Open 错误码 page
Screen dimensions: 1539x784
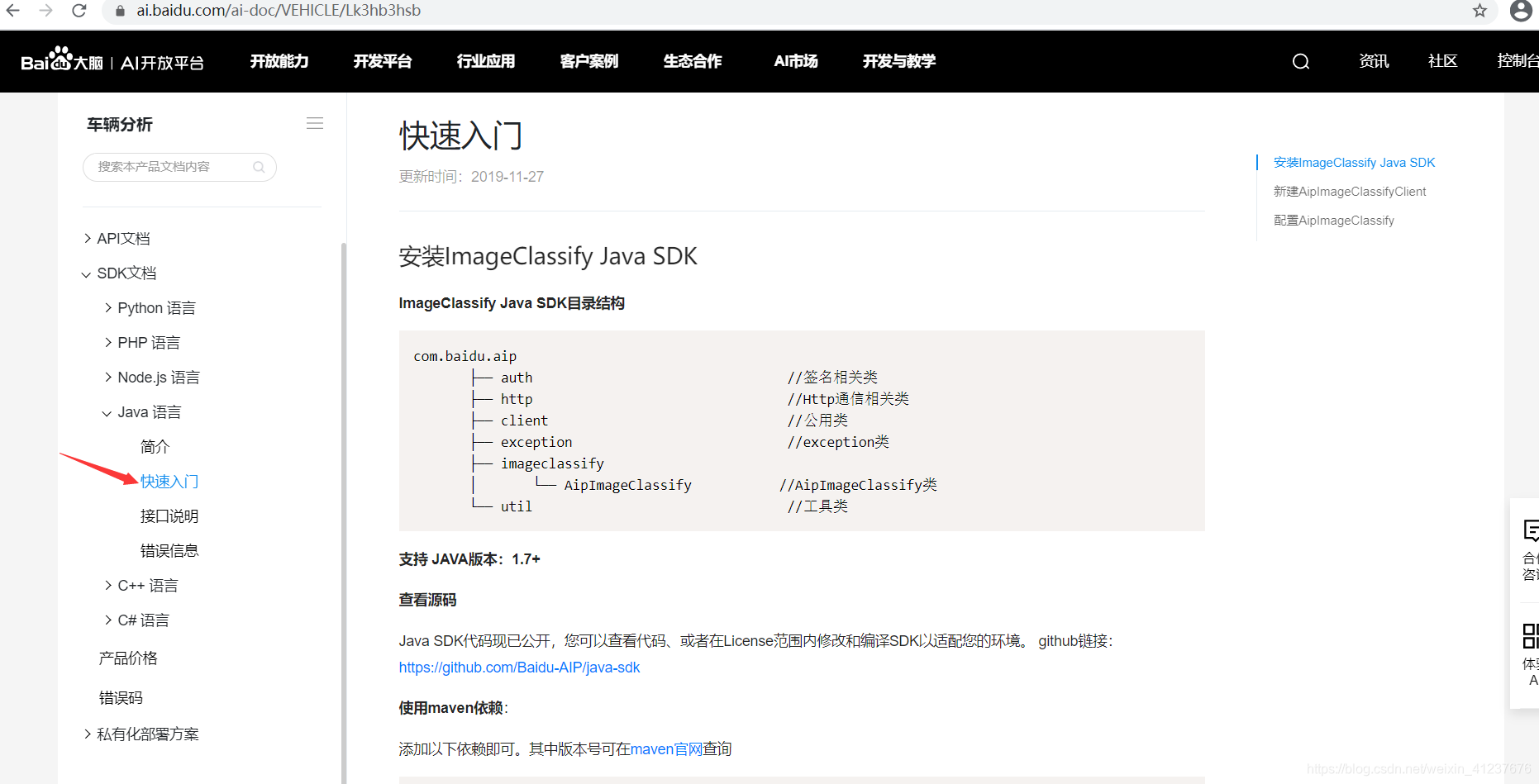[121, 698]
